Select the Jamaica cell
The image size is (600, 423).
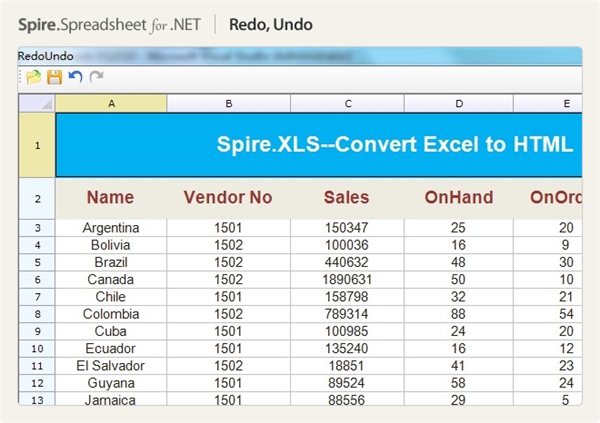(x=111, y=399)
